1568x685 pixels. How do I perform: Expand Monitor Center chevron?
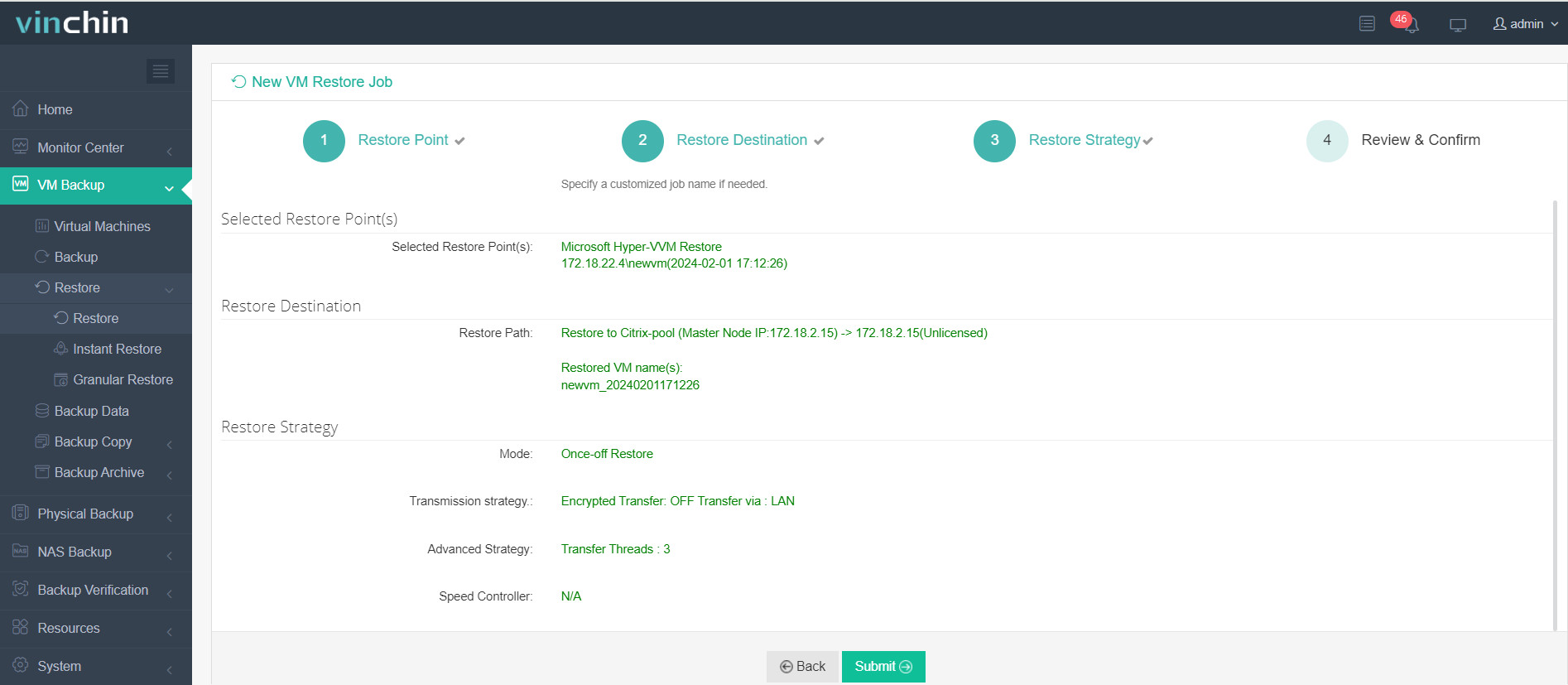tap(169, 151)
